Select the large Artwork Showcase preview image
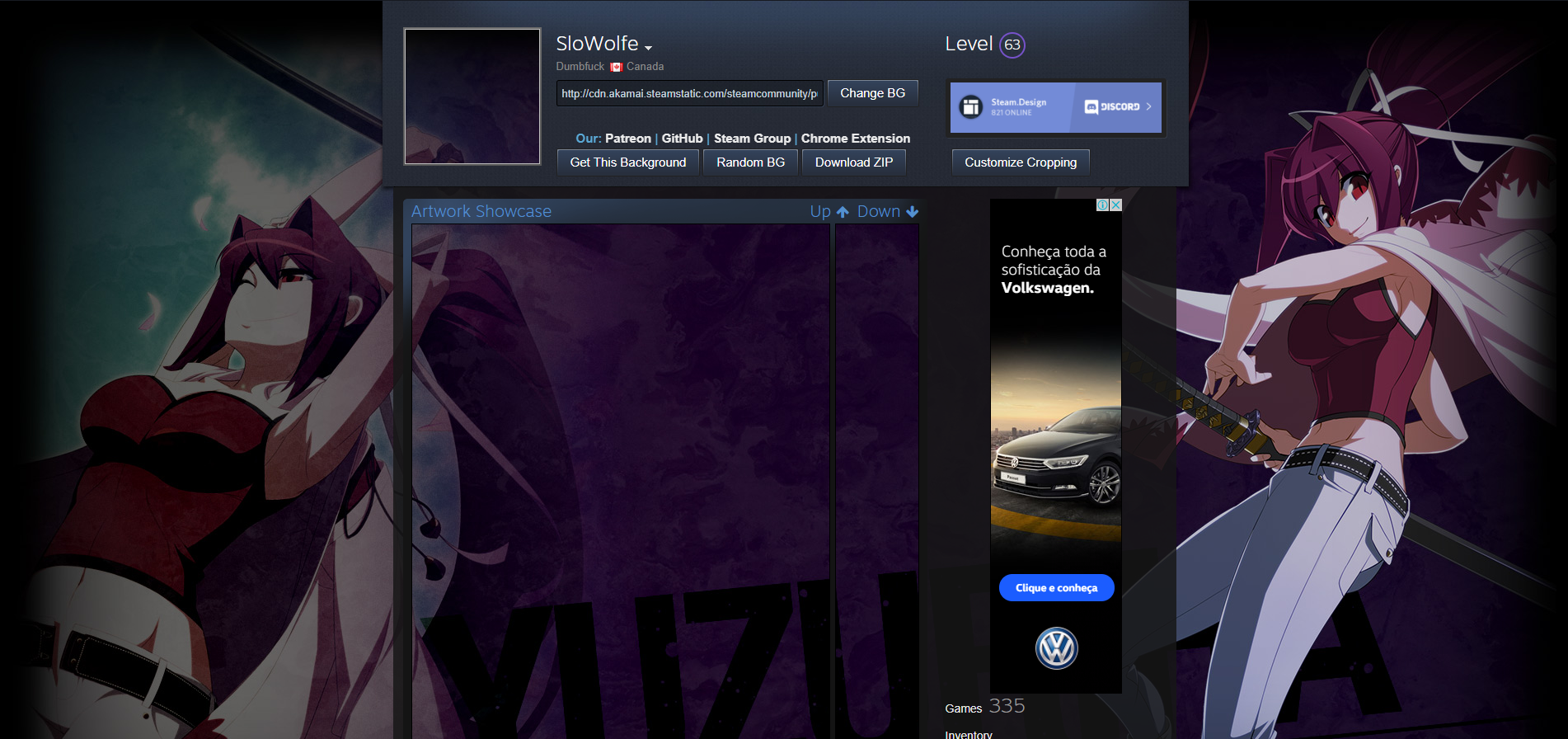Image resolution: width=1568 pixels, height=739 pixels. click(x=621, y=482)
